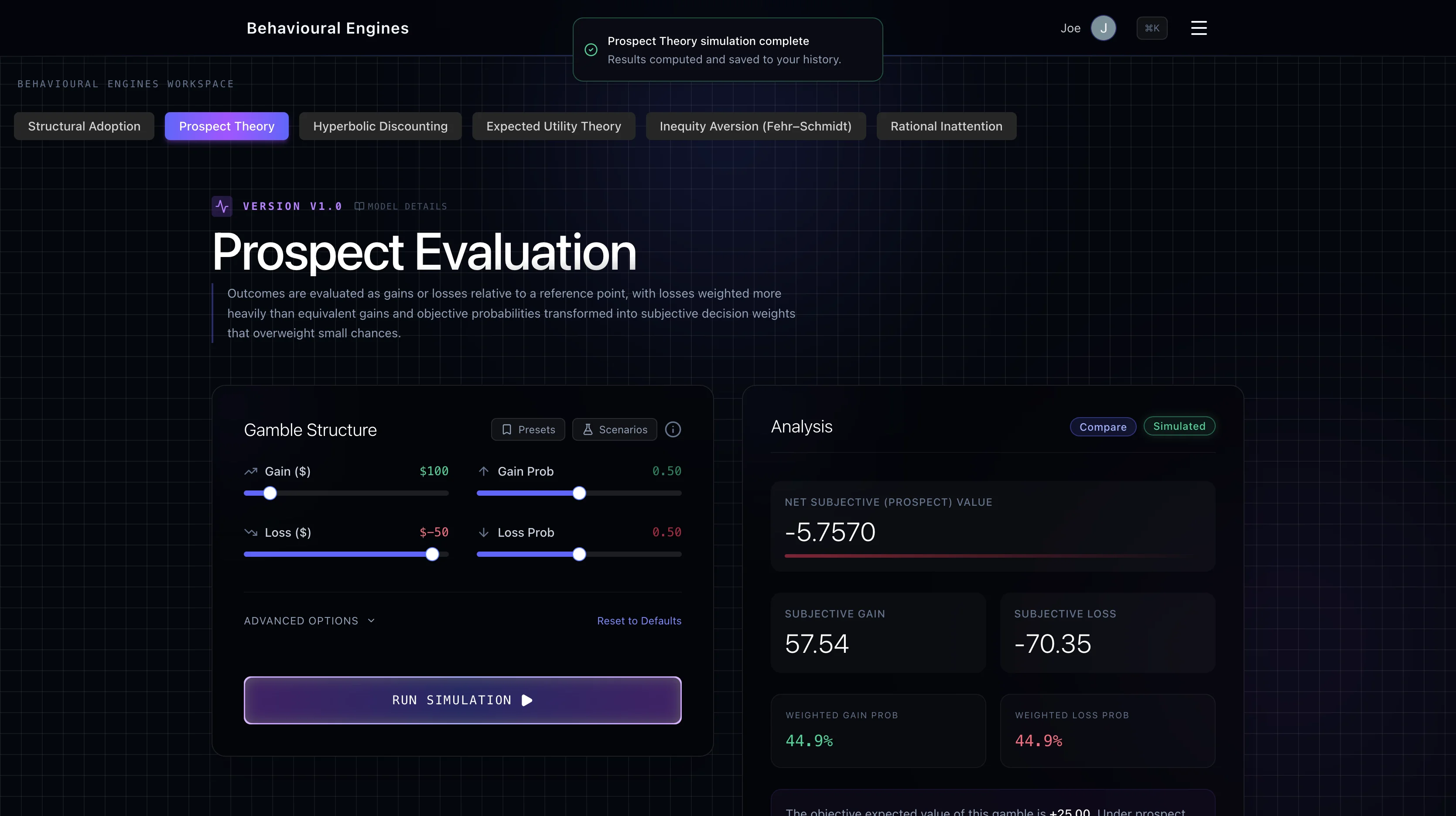Click Reset to Defaults
The height and width of the screenshot is (816, 1456).
click(x=639, y=621)
